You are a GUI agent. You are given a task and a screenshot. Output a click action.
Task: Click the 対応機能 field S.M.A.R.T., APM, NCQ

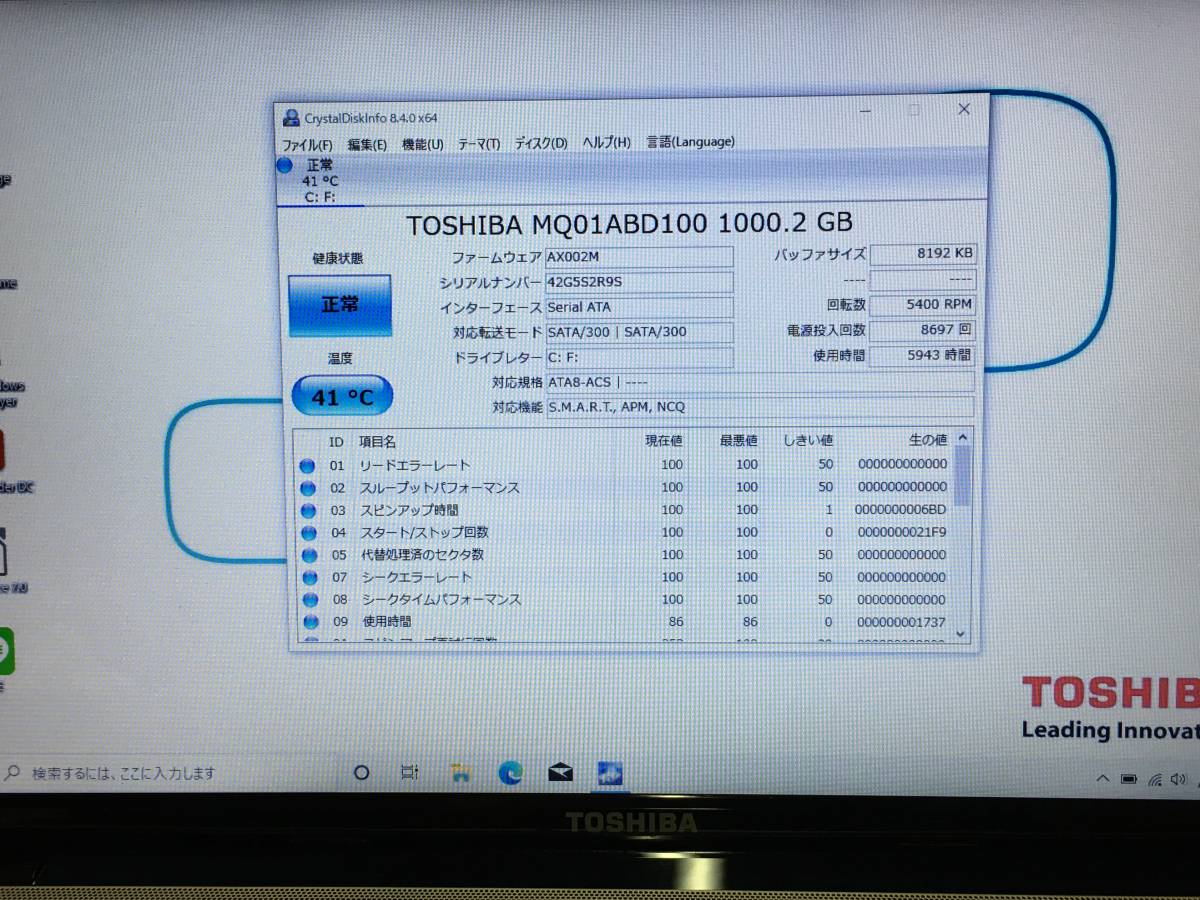(759, 407)
